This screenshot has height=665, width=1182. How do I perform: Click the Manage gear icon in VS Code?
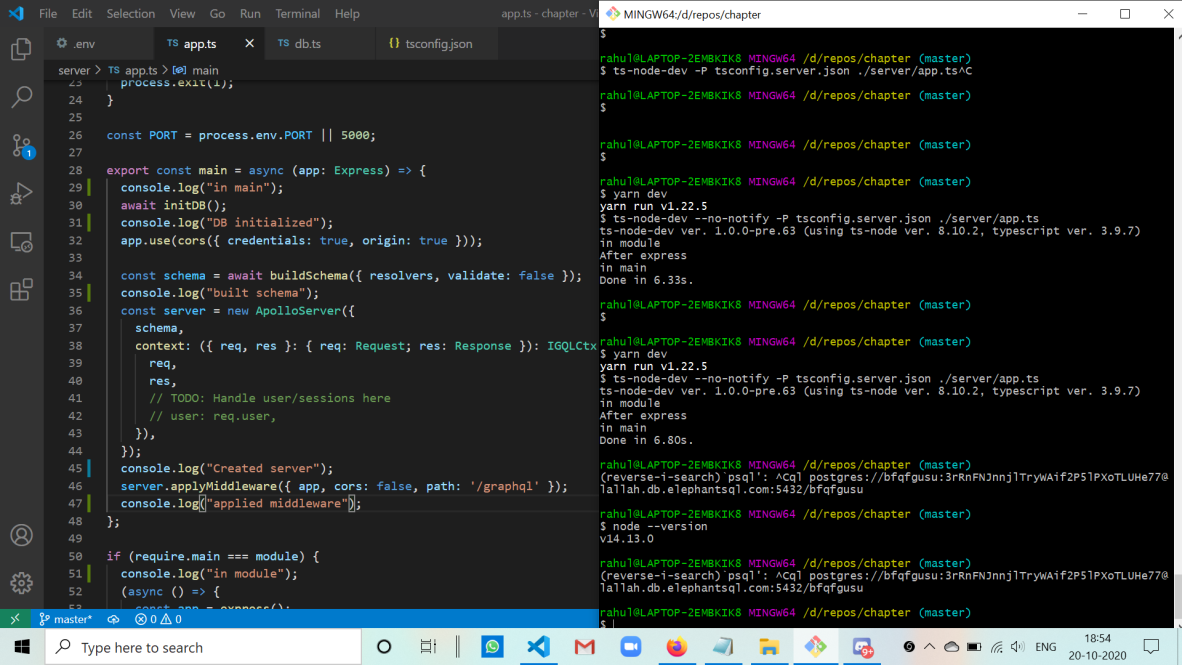tap(21, 582)
